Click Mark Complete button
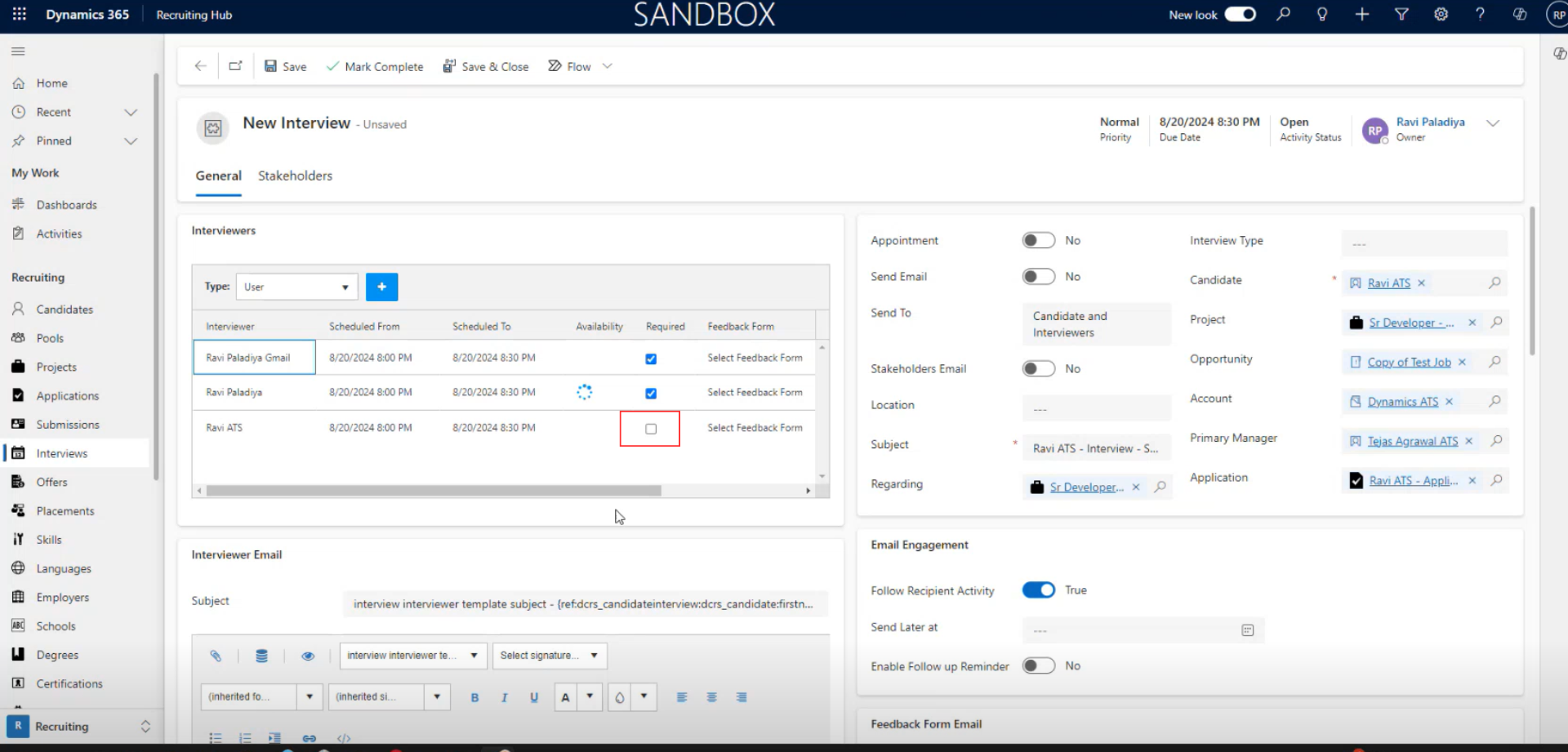This screenshot has width=1568, height=752. coord(375,66)
